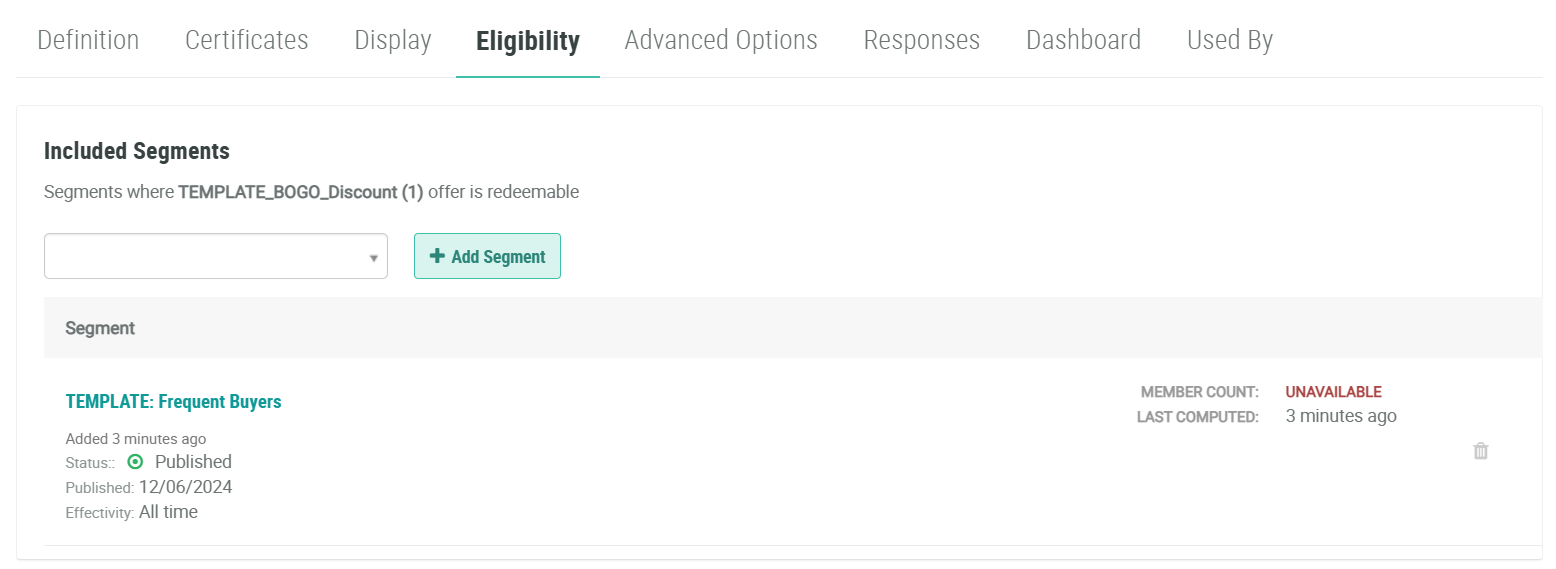Switch to the Used By tab
Screen dimensions: 1556x569
[1229, 41]
